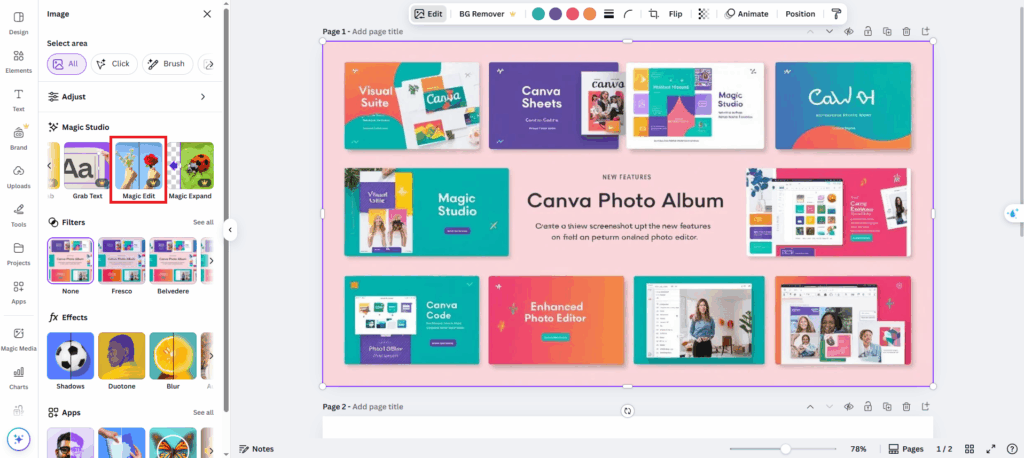Open the Design panel in sidebar
Screen dimensions: 1024x458
tap(18, 22)
